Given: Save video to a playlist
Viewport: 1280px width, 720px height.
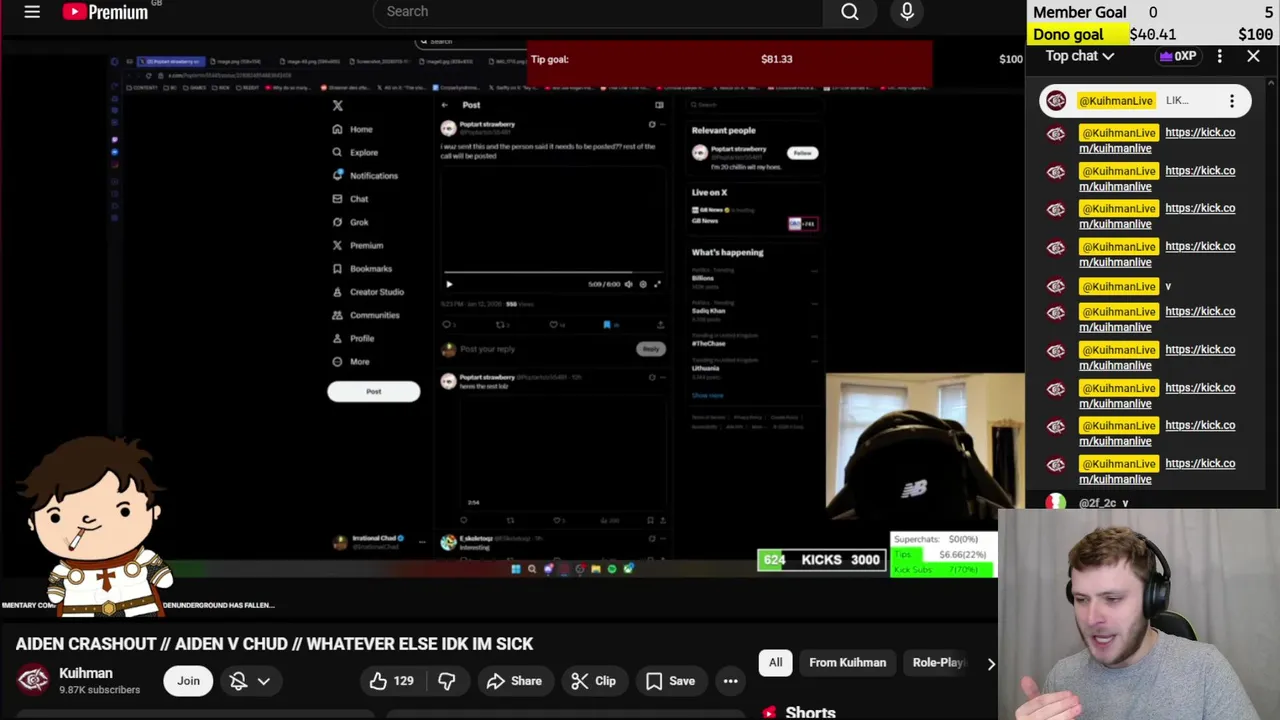Looking at the screenshot, I should [670, 681].
